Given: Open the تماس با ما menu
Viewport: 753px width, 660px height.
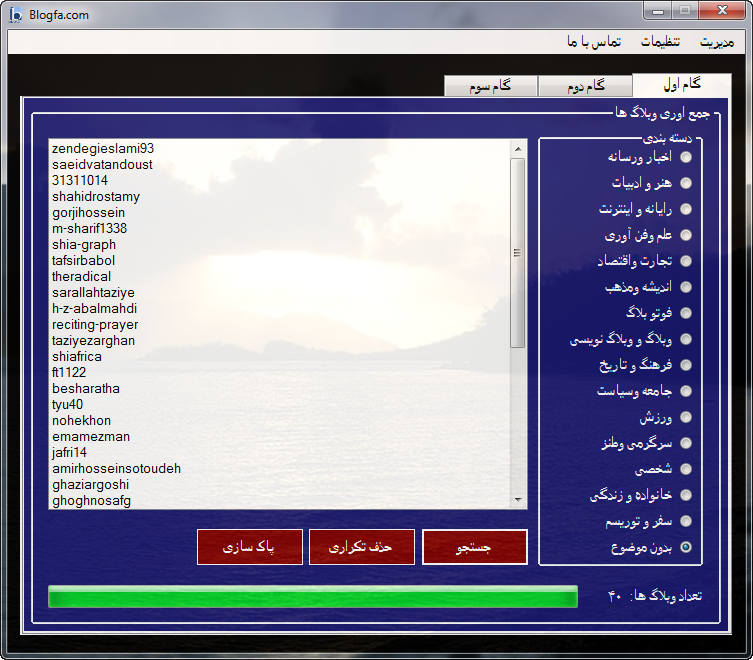Looking at the screenshot, I should 594,42.
